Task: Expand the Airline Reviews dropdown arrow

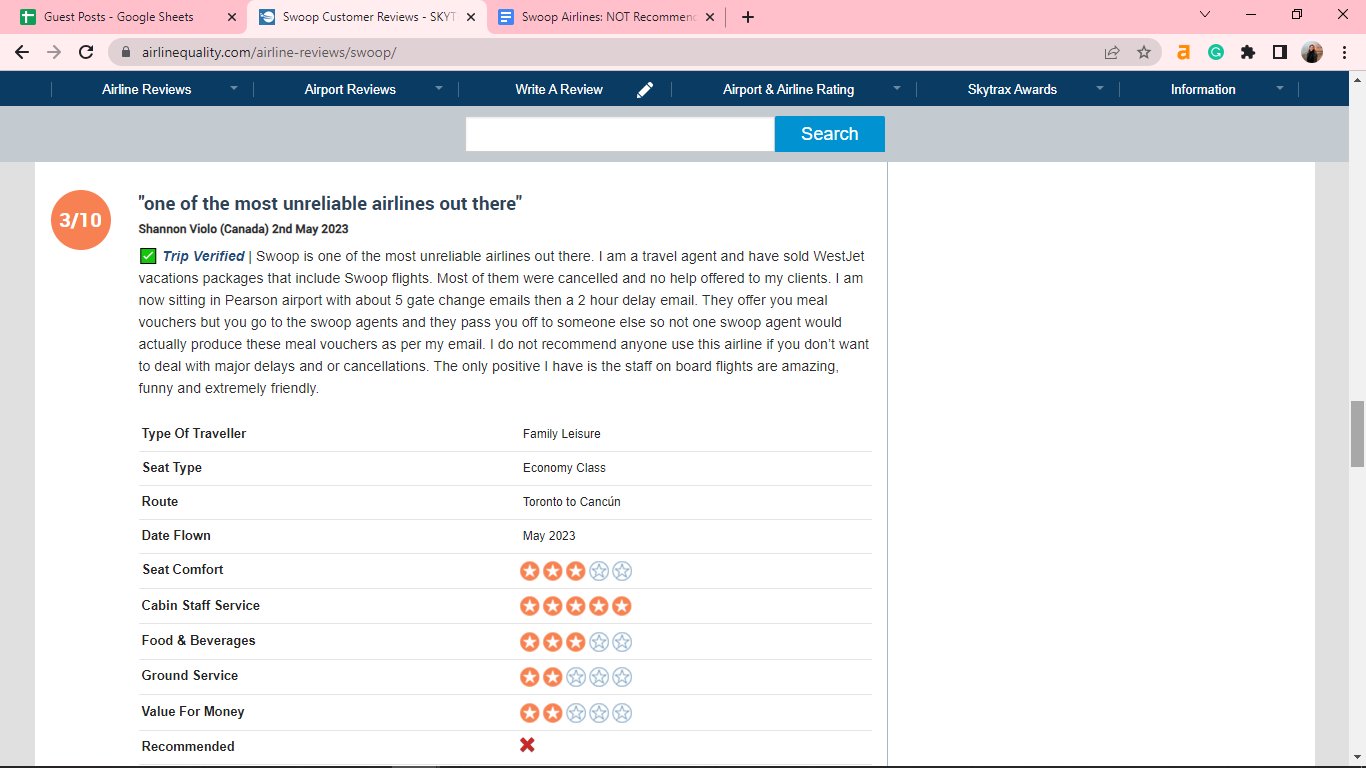Action: (x=234, y=88)
